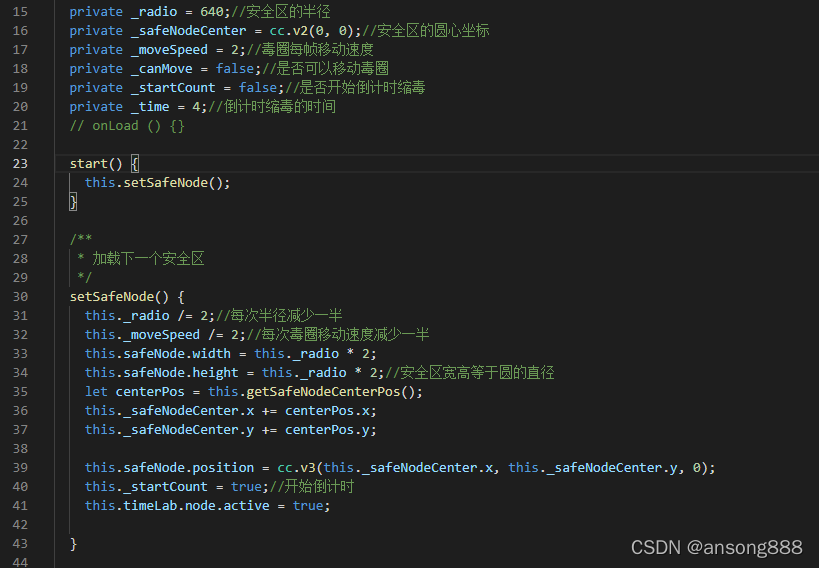Click the 'this.safeNode.width' assignment
This screenshot has width=819, height=568.
click(230, 354)
